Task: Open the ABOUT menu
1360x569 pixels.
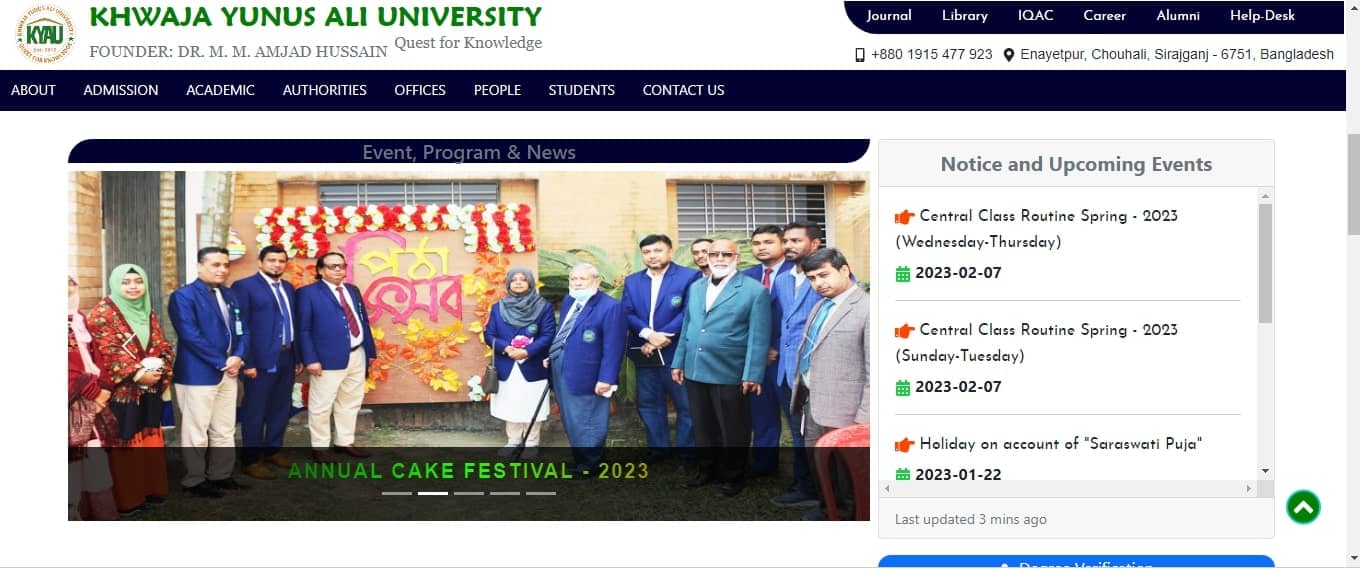Action: 33,90
